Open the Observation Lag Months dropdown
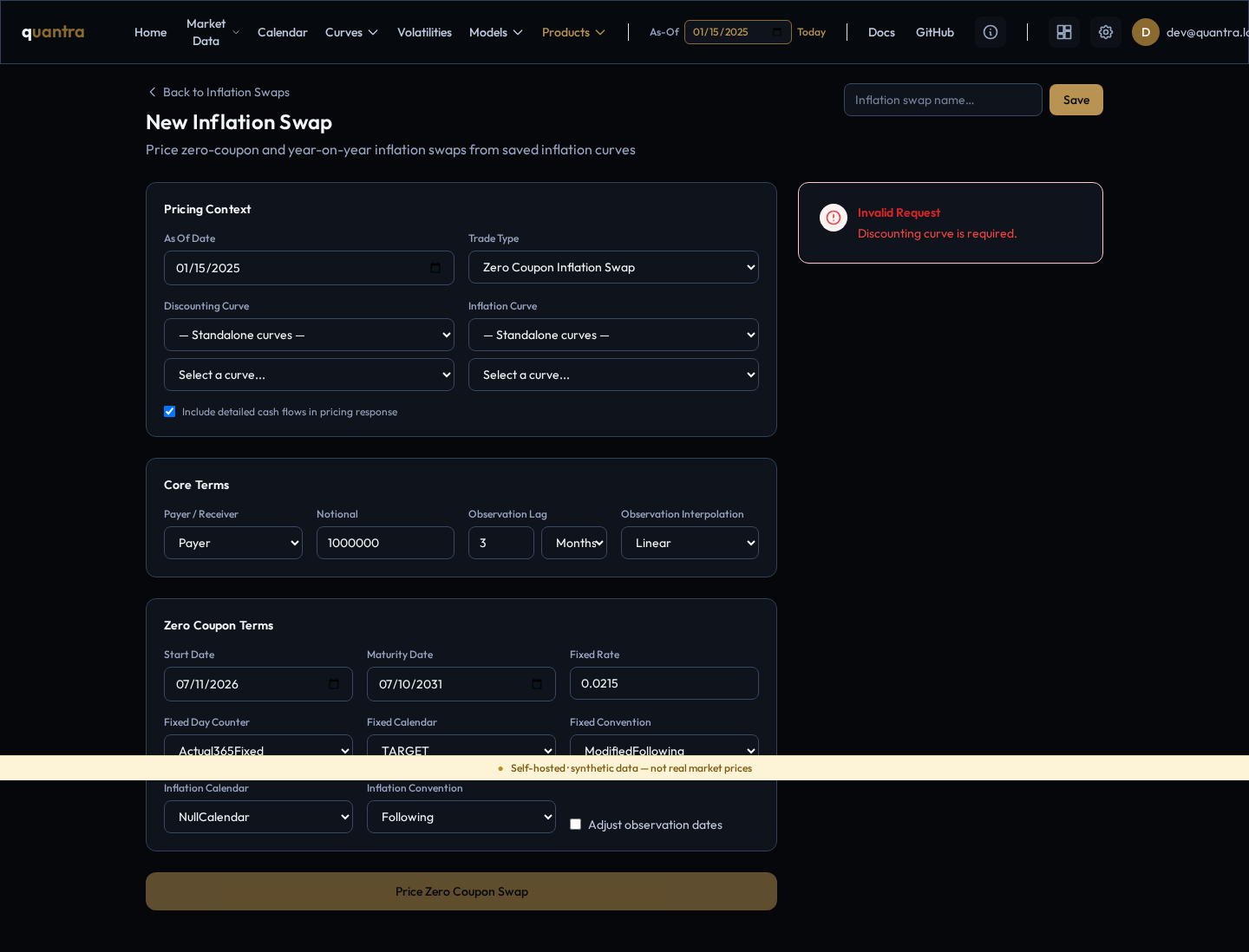The image size is (1249, 952). pos(574,543)
